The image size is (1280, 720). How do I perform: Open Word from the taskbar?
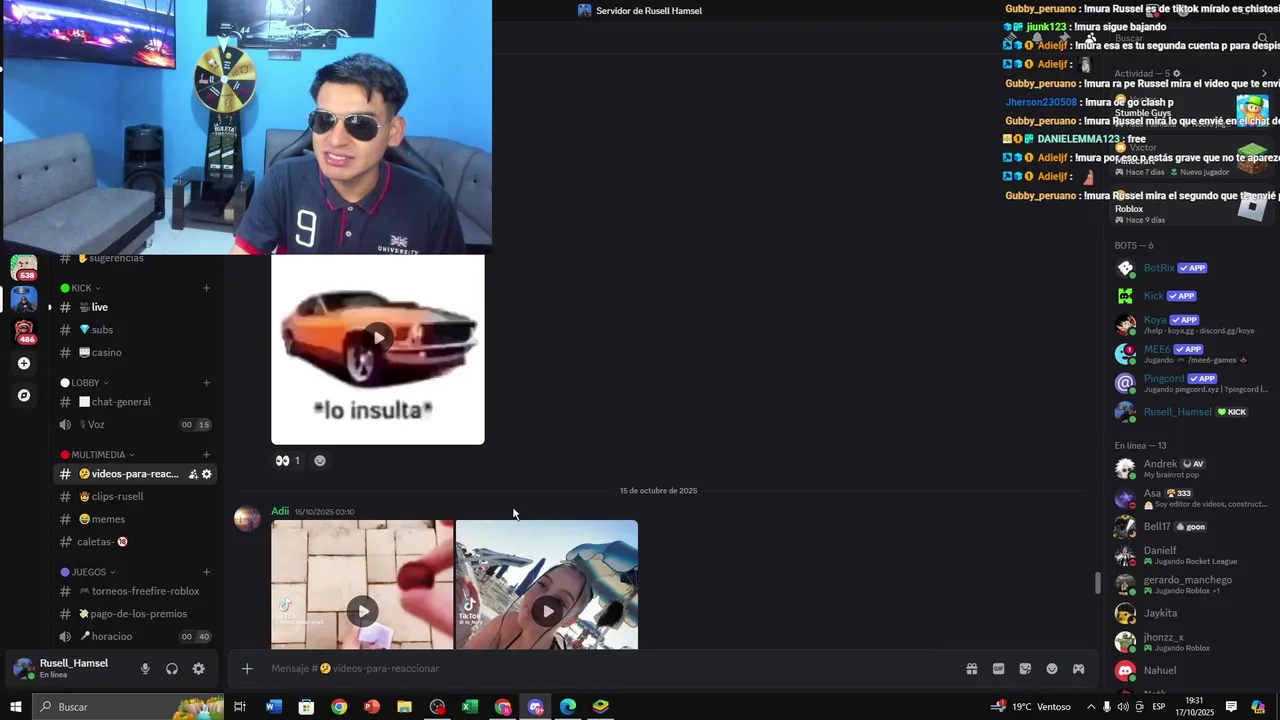point(274,707)
